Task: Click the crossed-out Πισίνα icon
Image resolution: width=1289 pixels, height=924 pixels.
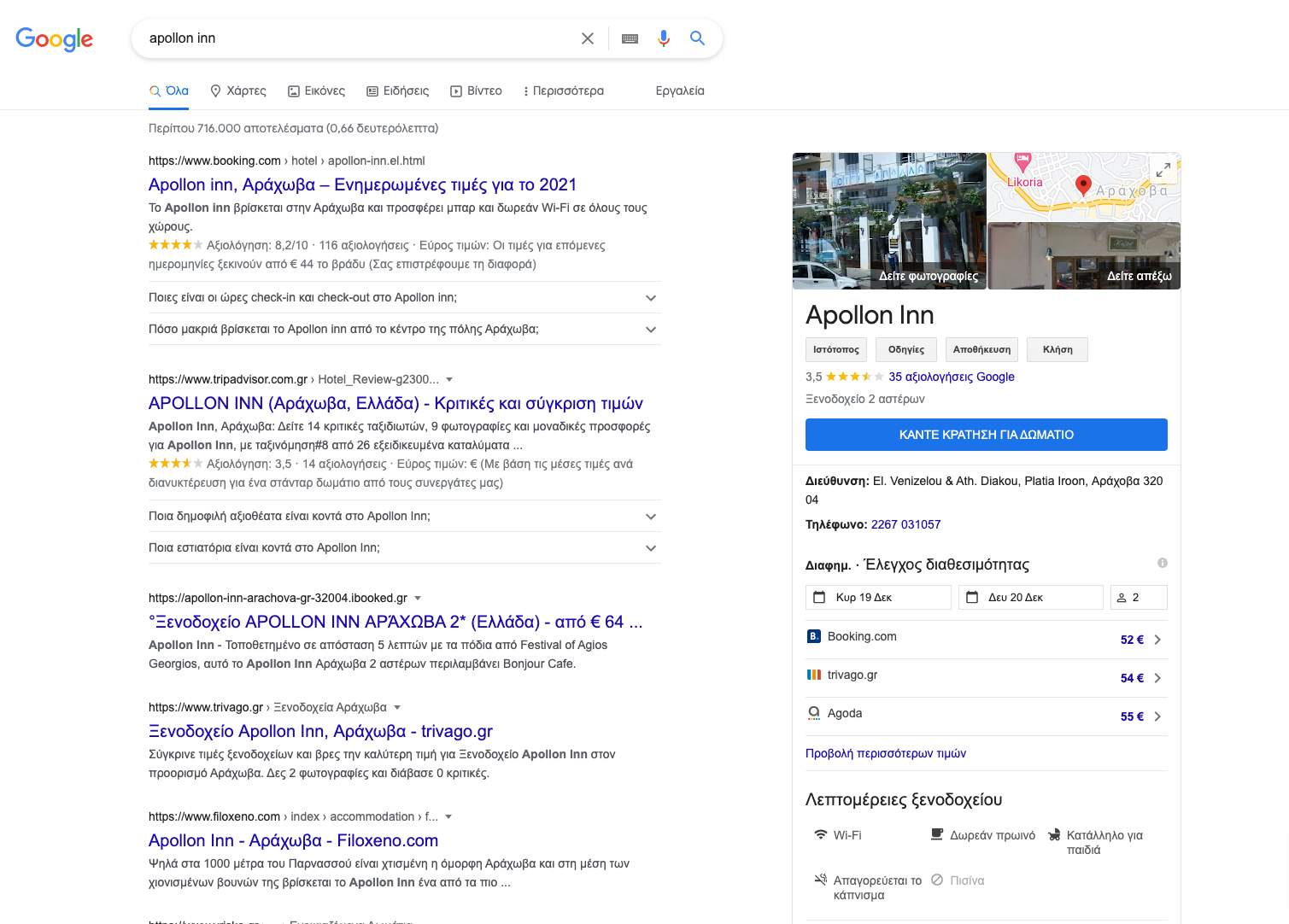Action: pyautogui.click(x=937, y=880)
